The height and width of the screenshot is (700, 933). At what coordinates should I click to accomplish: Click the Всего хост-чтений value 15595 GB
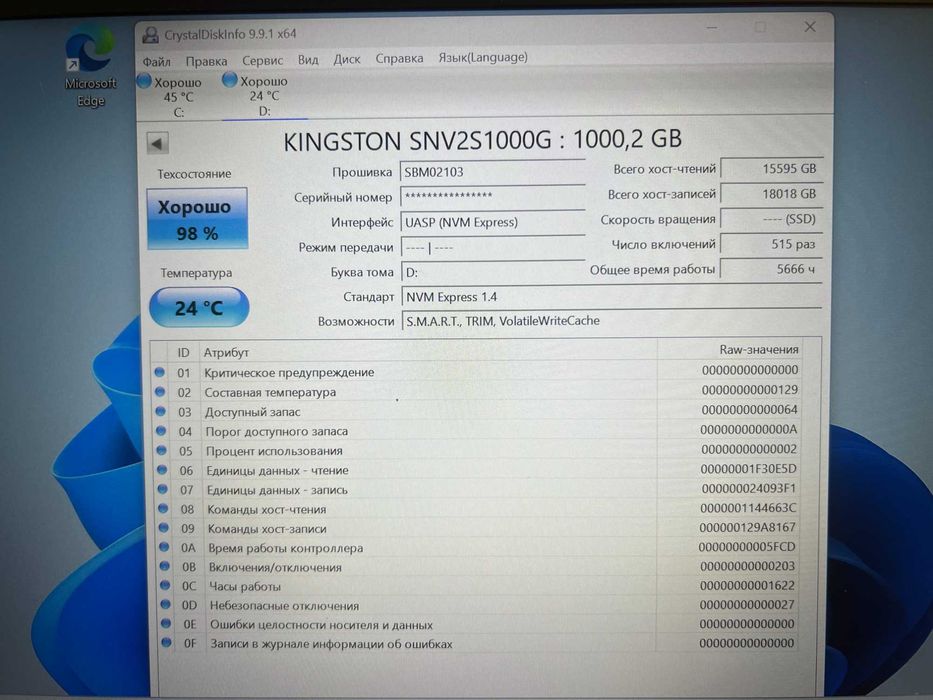[771, 168]
